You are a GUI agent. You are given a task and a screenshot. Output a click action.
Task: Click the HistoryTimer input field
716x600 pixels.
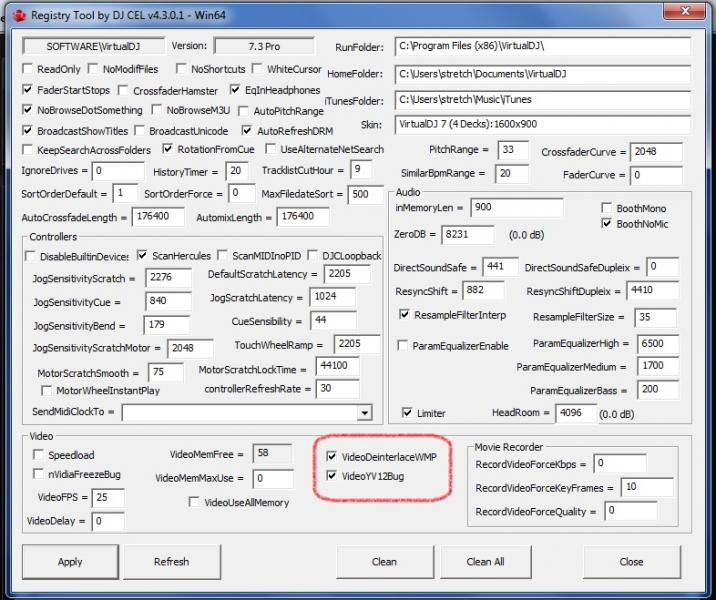coord(237,171)
